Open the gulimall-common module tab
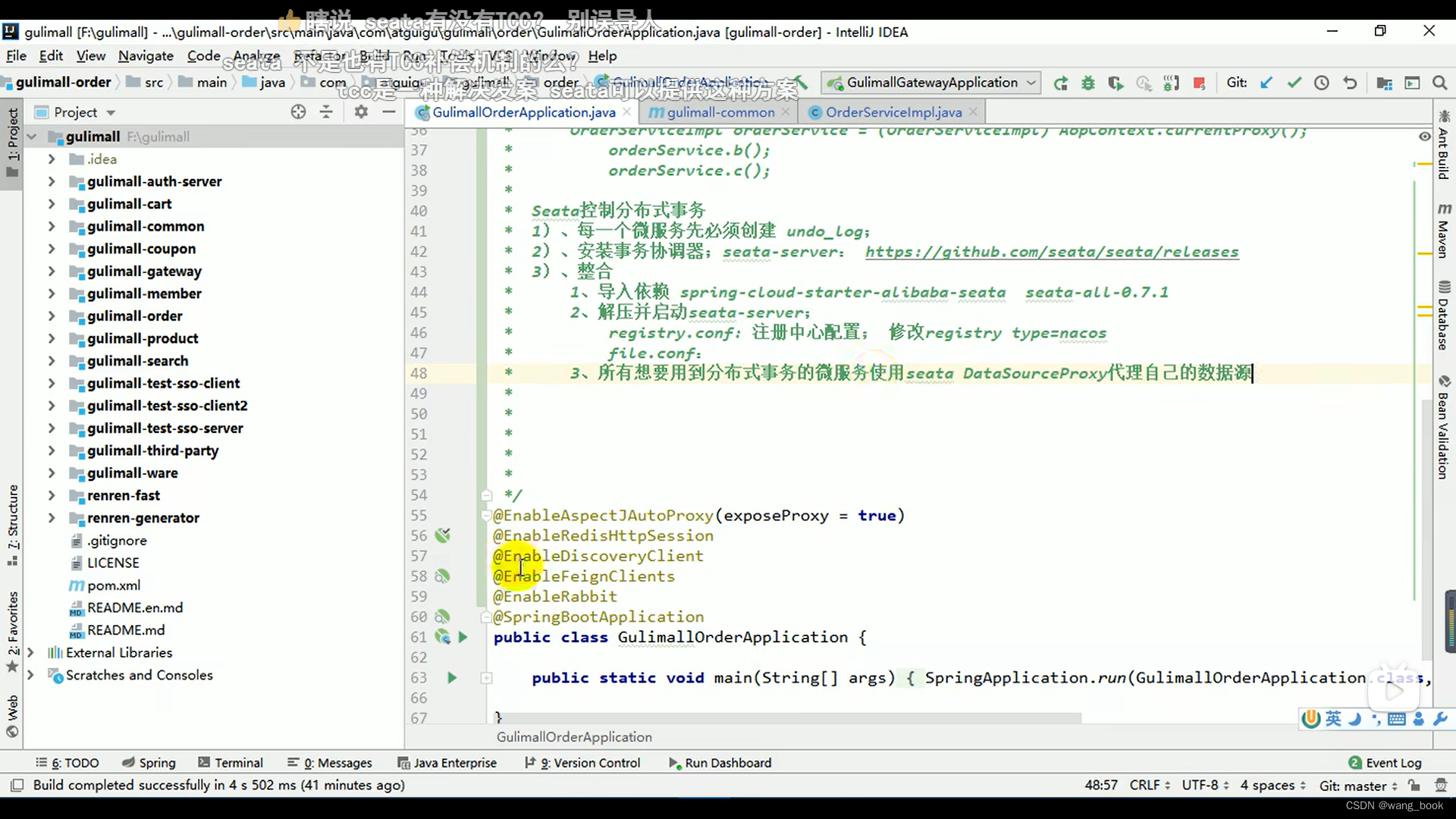The height and width of the screenshot is (819, 1456). [x=719, y=112]
